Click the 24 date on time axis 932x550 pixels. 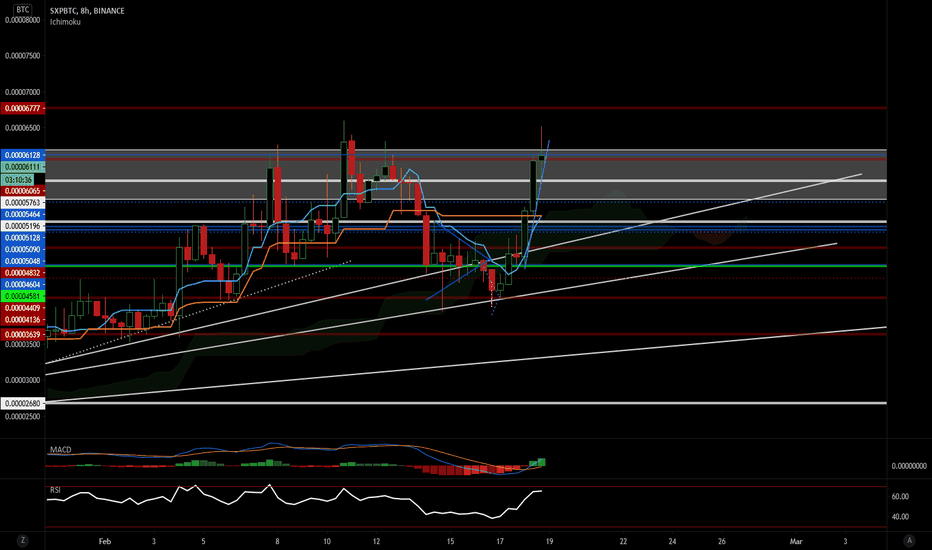pyautogui.click(x=672, y=541)
